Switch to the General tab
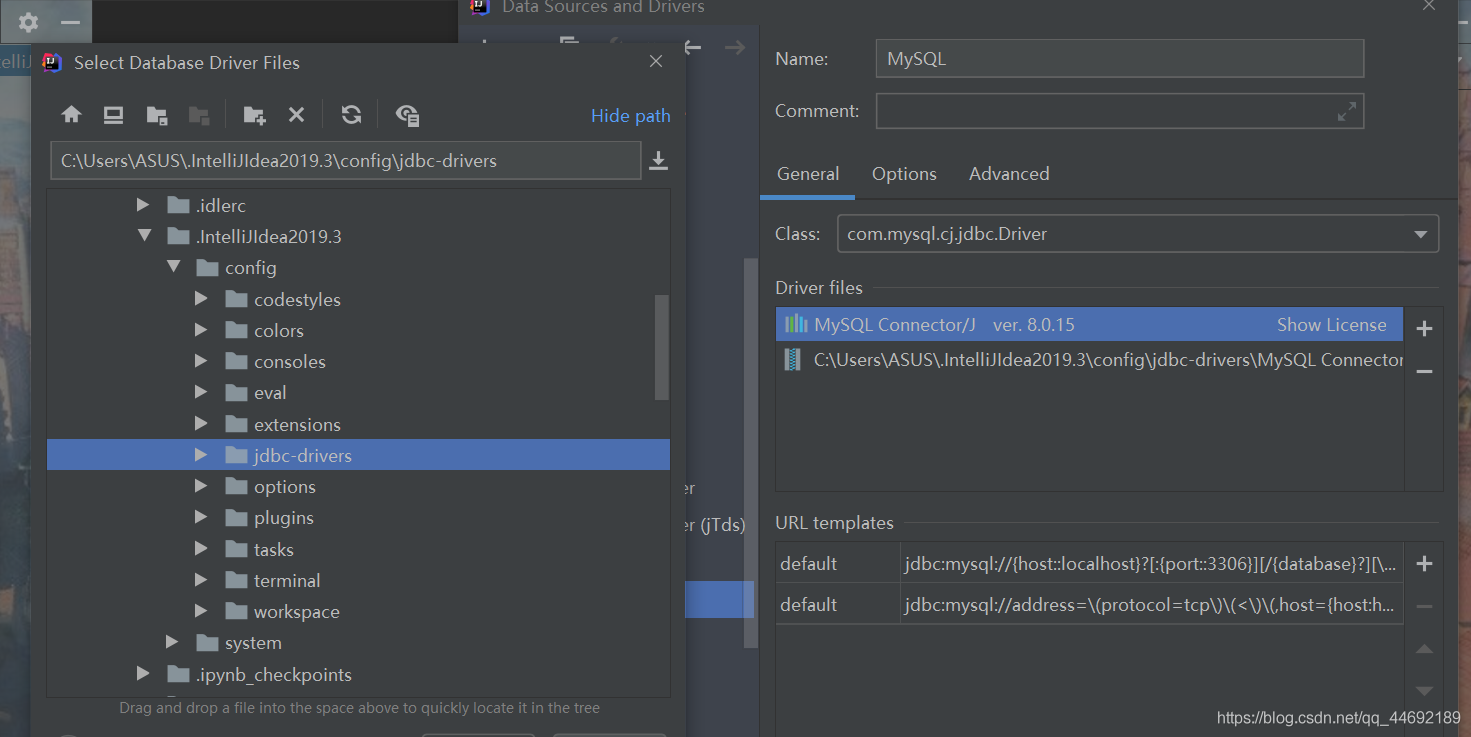 pyautogui.click(x=808, y=174)
